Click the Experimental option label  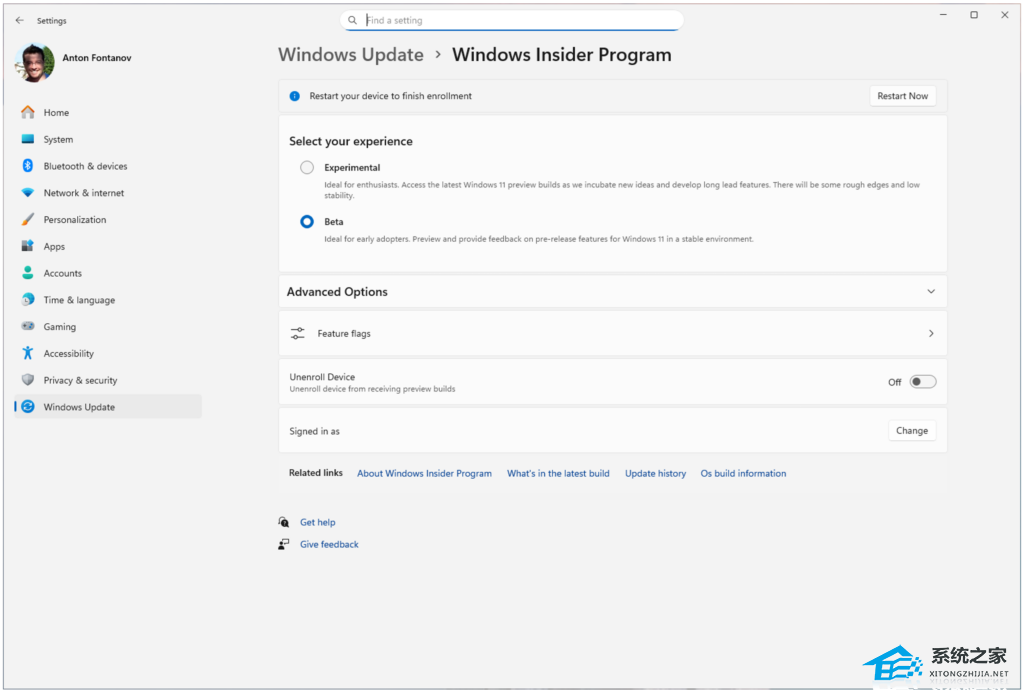[x=352, y=168]
